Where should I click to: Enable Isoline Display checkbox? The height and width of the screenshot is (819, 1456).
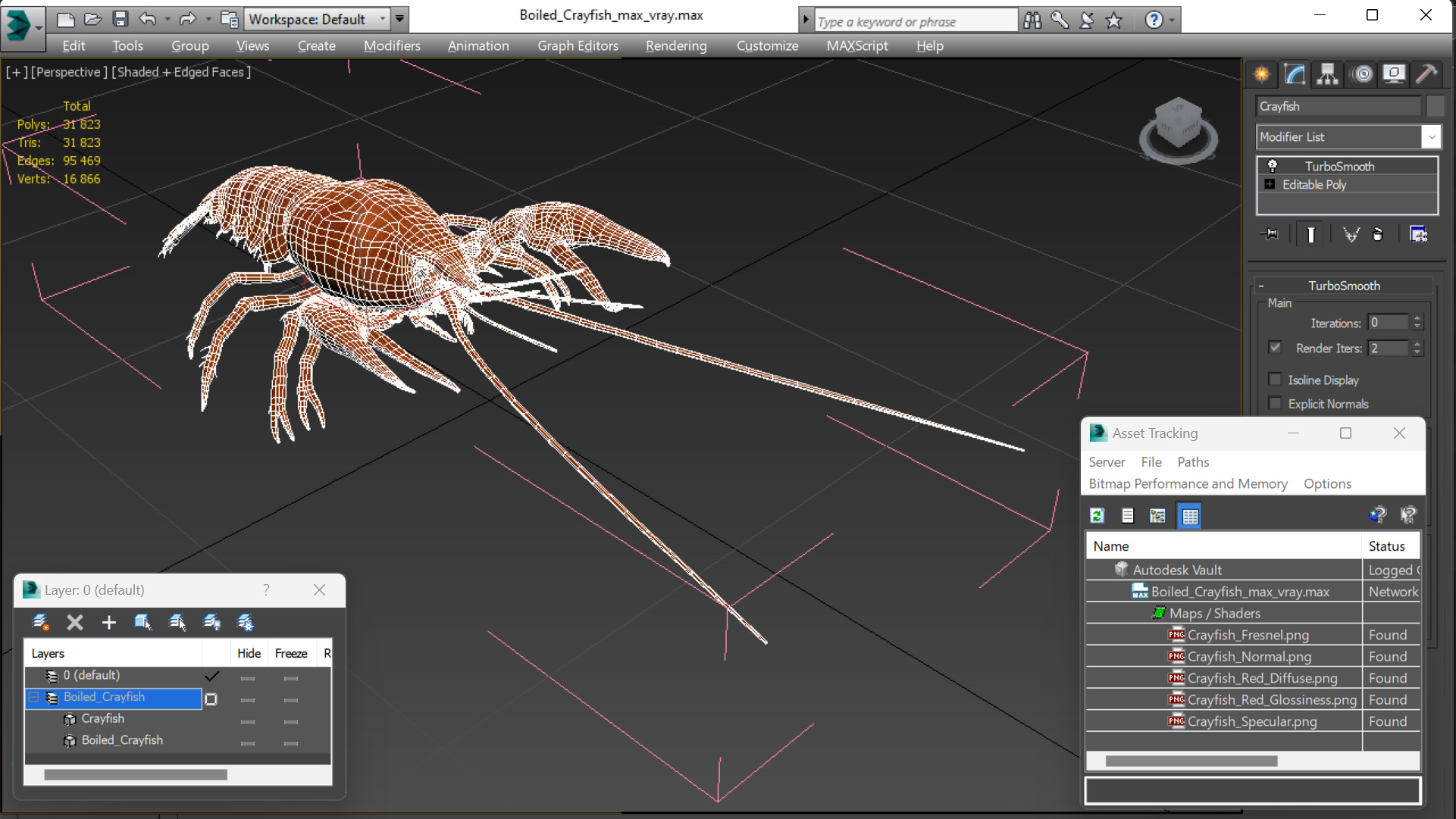pyautogui.click(x=1275, y=380)
